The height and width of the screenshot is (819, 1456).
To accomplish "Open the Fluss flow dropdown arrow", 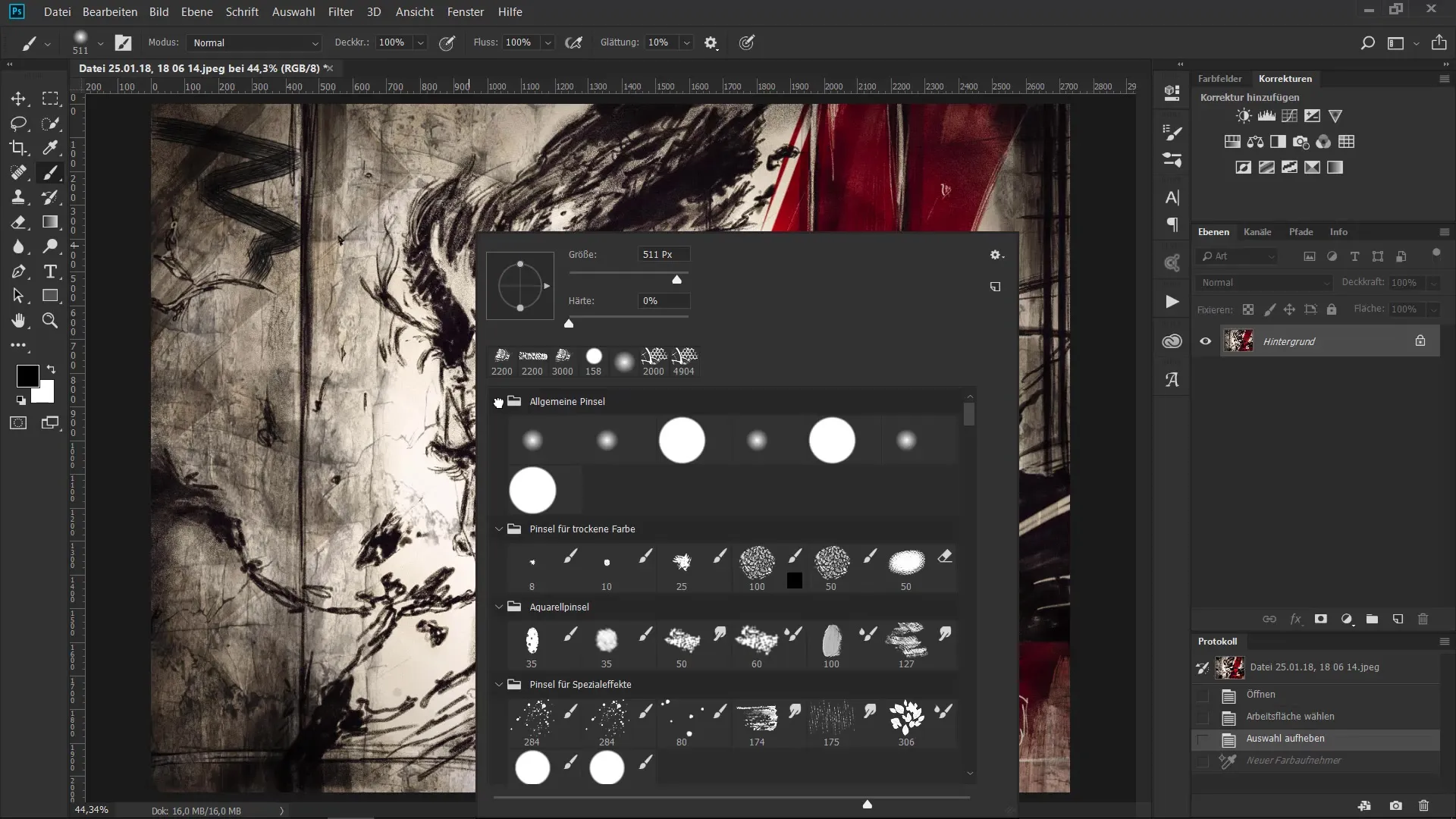I will (548, 43).
